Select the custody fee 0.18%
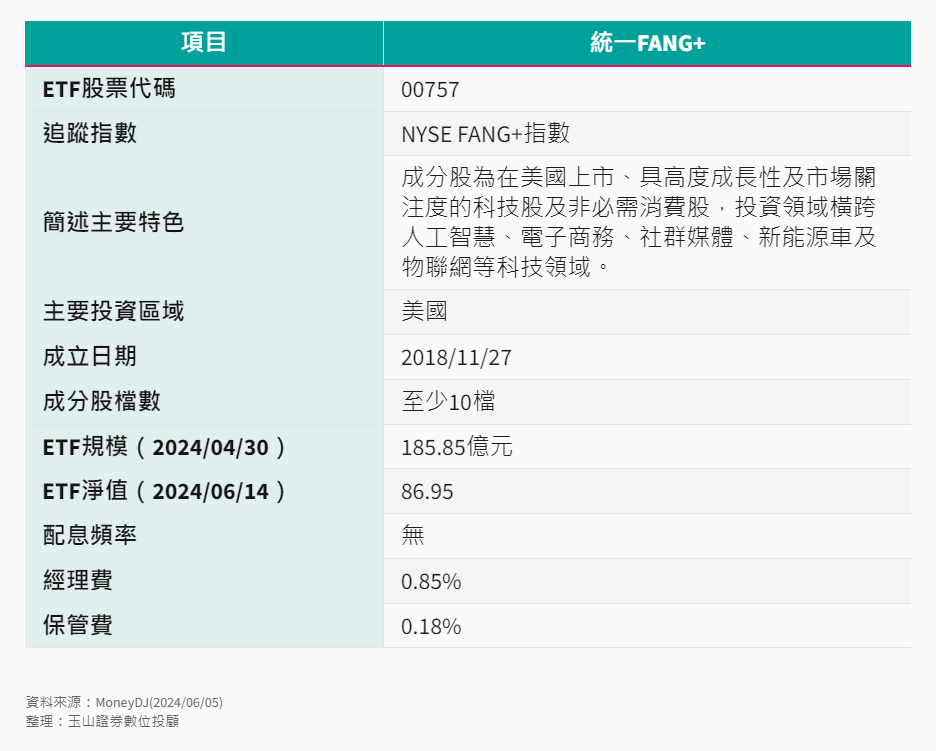936x751 pixels. coord(431,626)
